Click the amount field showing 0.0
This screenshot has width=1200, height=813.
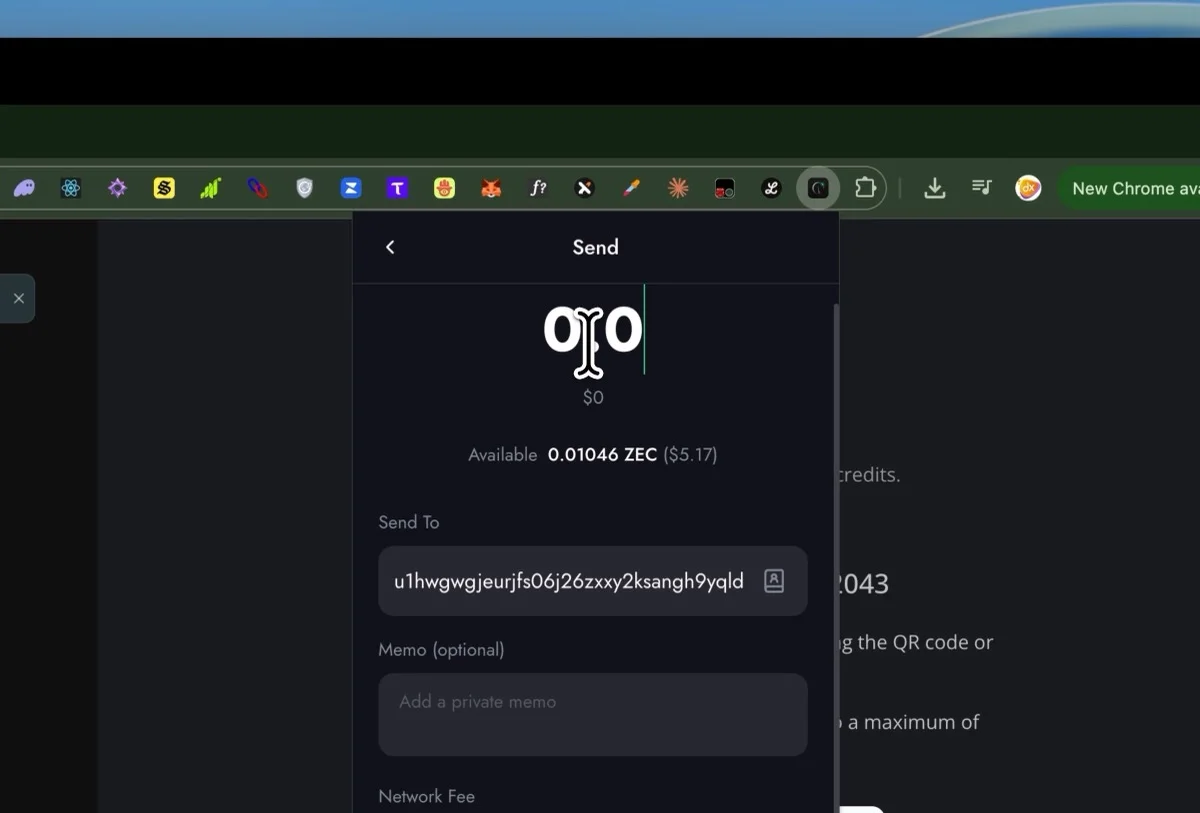[x=593, y=330]
